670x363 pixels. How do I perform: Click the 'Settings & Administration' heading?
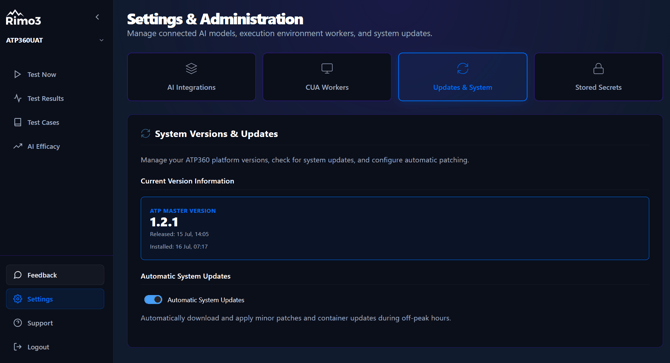[215, 19]
